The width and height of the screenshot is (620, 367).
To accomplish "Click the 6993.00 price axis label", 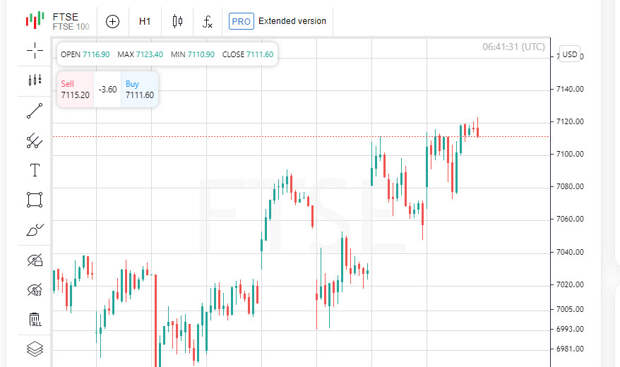I will [570, 329].
